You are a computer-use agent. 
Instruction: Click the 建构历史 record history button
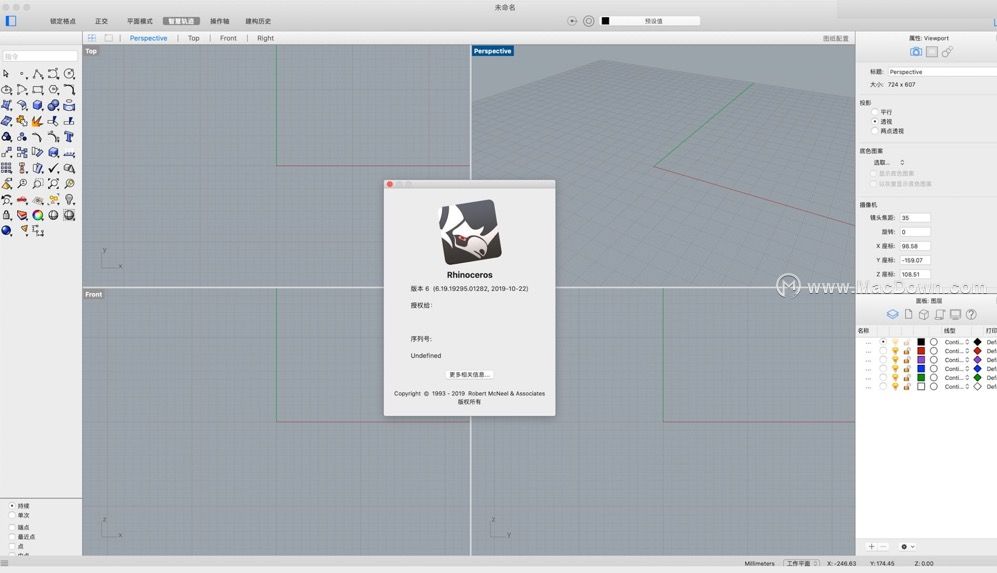[x=258, y=21]
